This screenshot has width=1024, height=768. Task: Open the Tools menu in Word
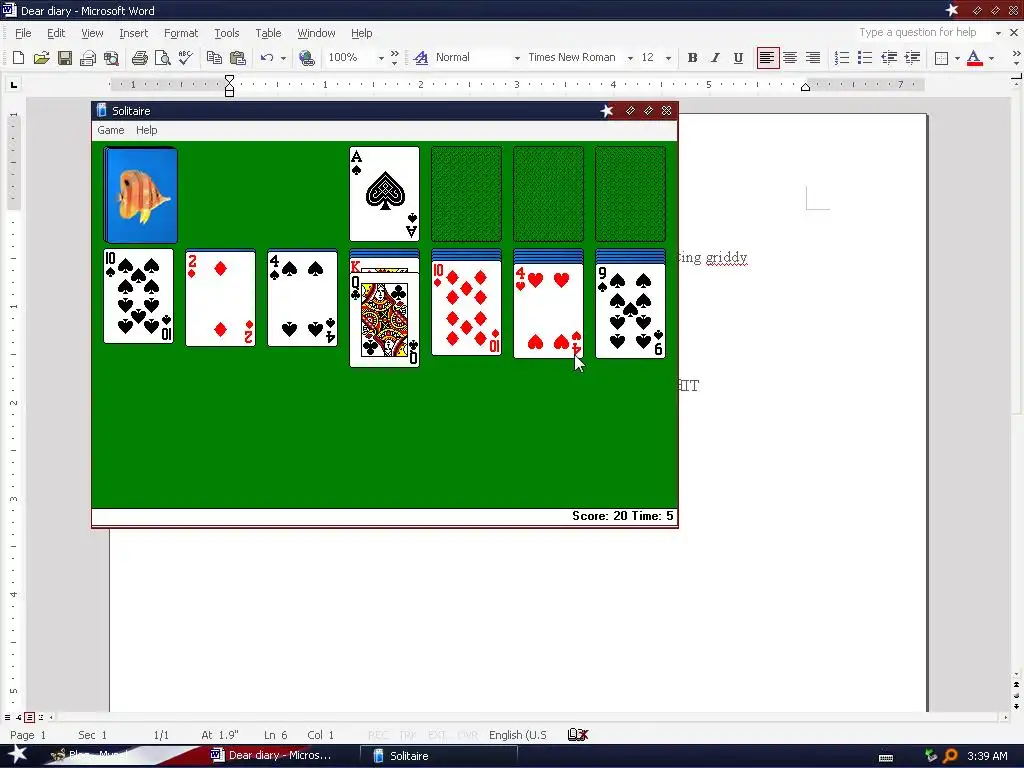[x=227, y=33]
